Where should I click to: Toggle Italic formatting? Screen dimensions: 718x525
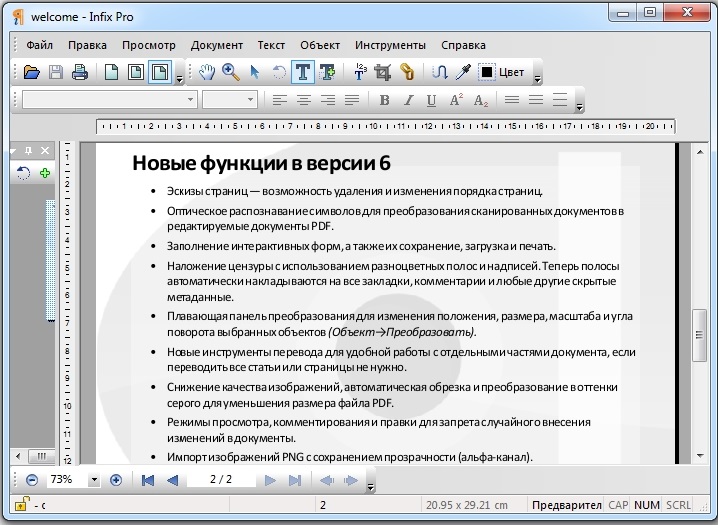tap(408, 100)
